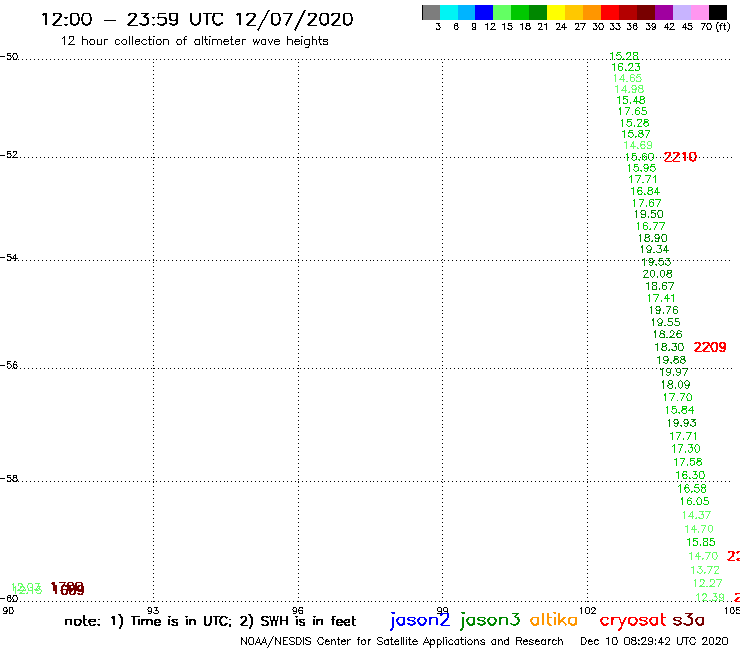Click the wave height value 15.85
Viewport: 740px width, 650px height.
(x=701, y=542)
